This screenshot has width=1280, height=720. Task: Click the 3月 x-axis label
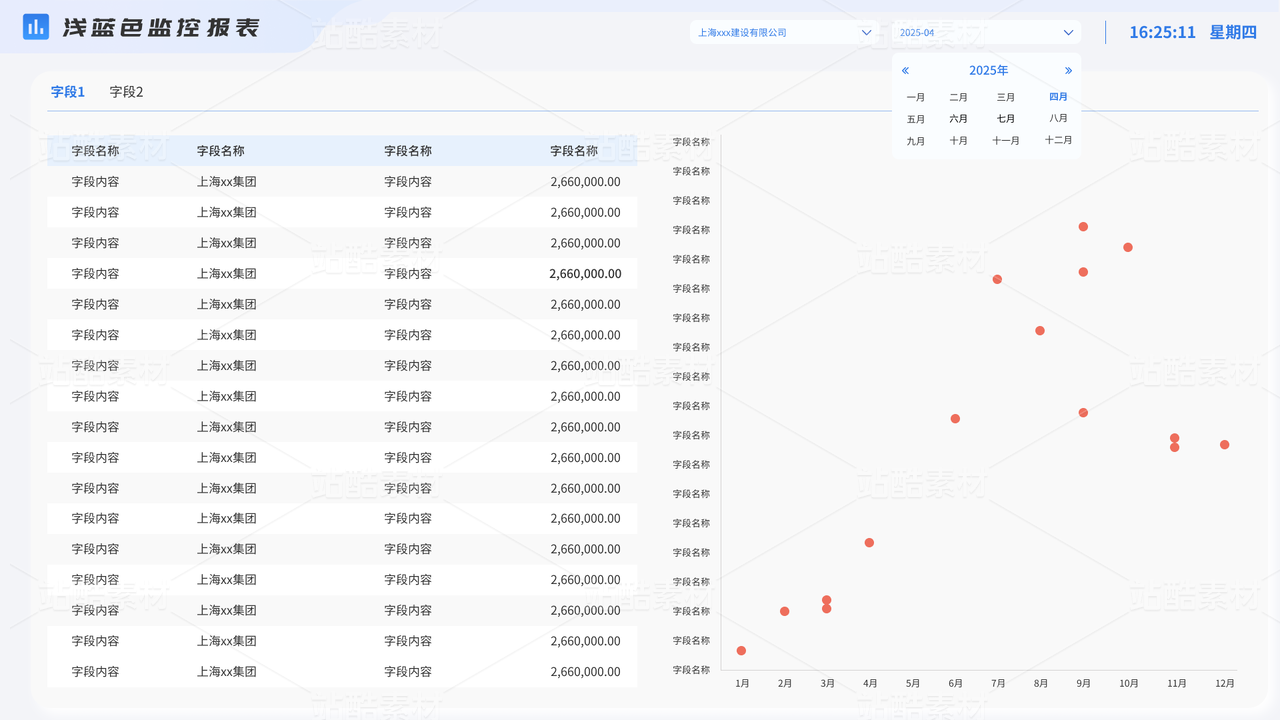827,684
